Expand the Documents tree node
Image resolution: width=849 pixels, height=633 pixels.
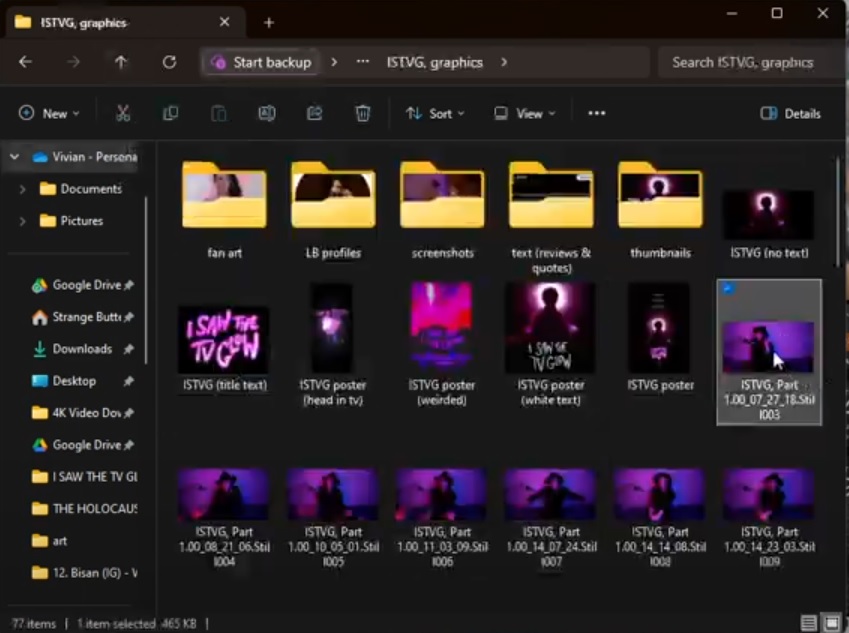(22, 189)
